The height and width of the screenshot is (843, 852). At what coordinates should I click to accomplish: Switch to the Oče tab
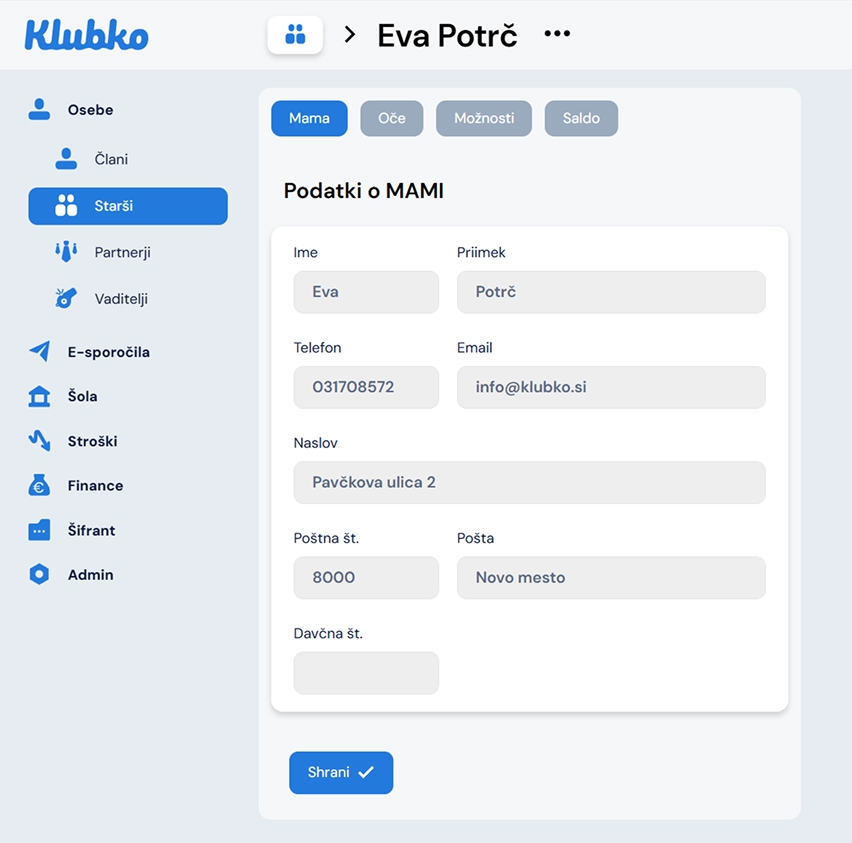392,118
